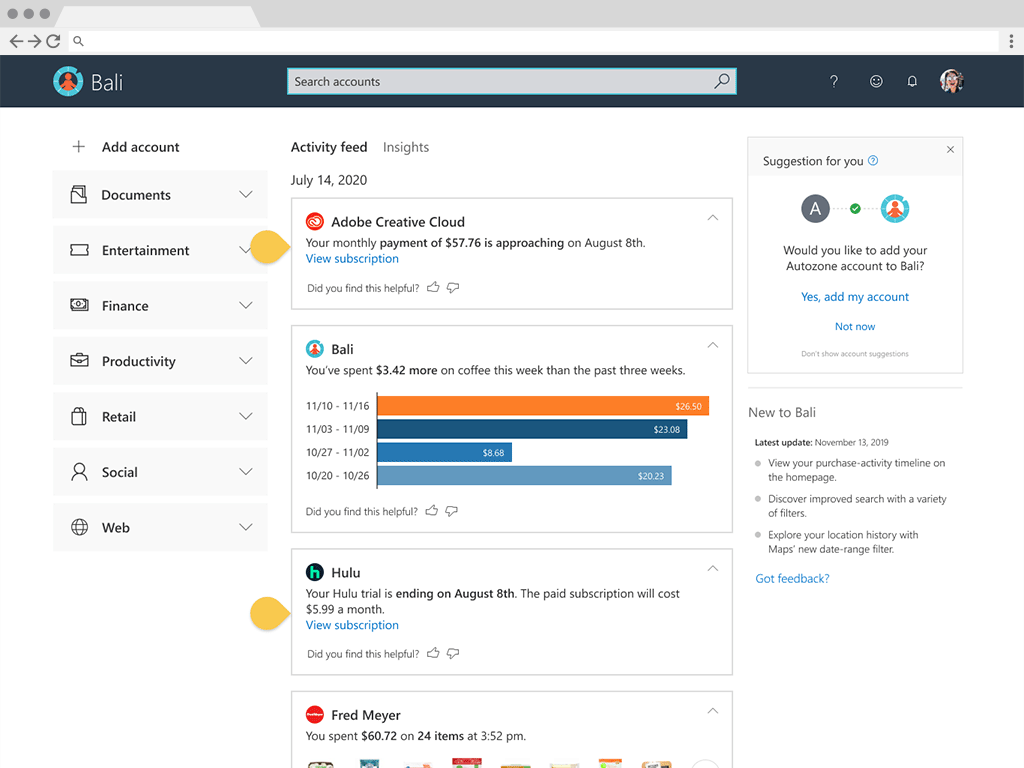Click Don't show account suggestions
This screenshot has width=1024, height=768.
pos(855,353)
